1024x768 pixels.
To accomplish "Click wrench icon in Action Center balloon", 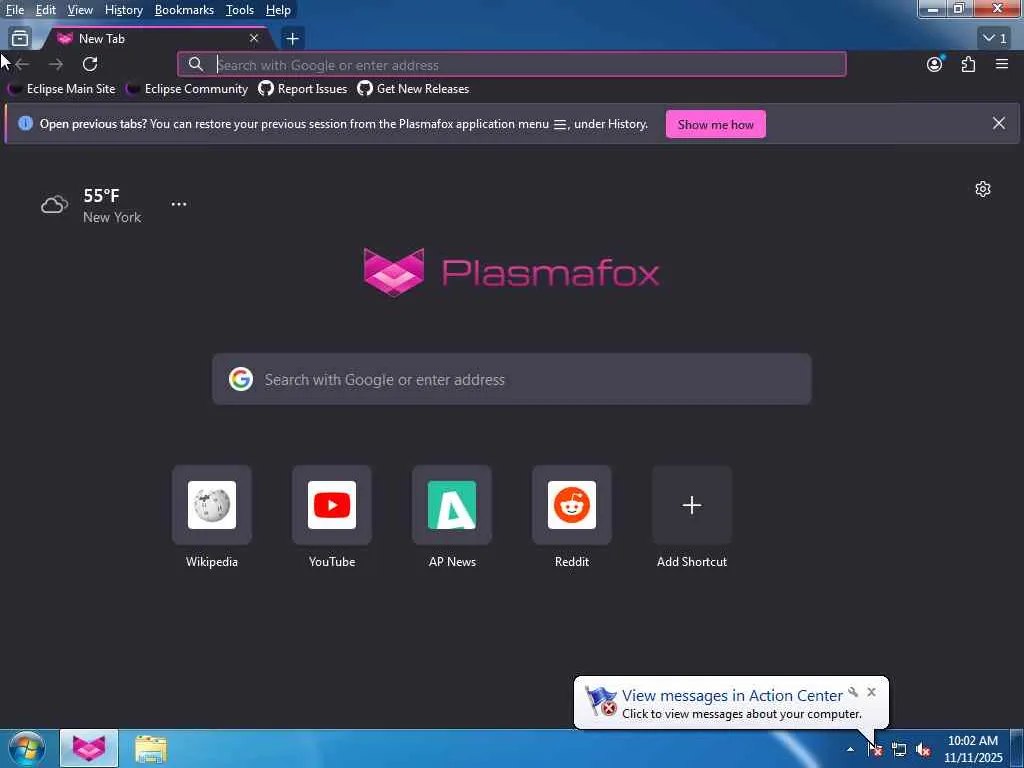I will [x=853, y=692].
